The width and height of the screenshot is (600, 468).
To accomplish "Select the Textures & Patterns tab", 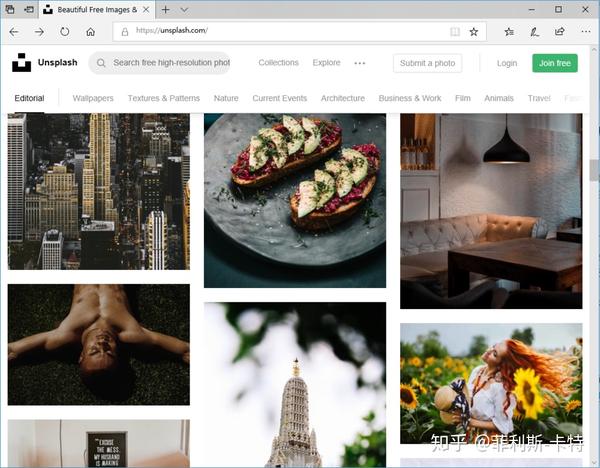I will [164, 98].
